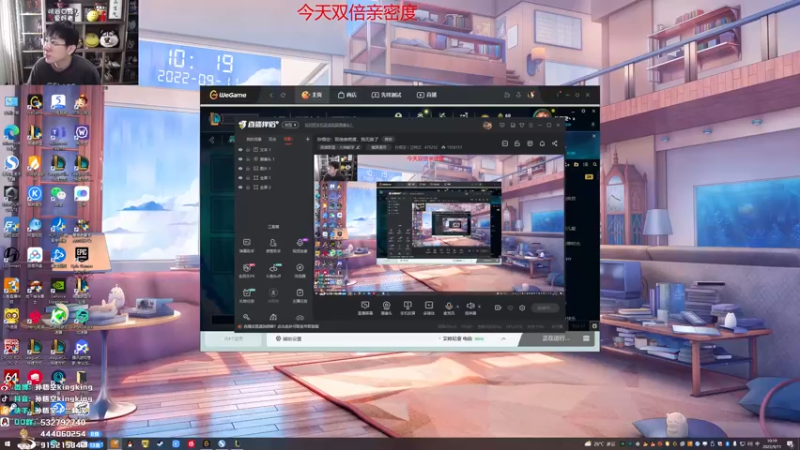Screen dimensions: 800x450
Task: Click the Windows Start button
Action: tap(7, 444)
